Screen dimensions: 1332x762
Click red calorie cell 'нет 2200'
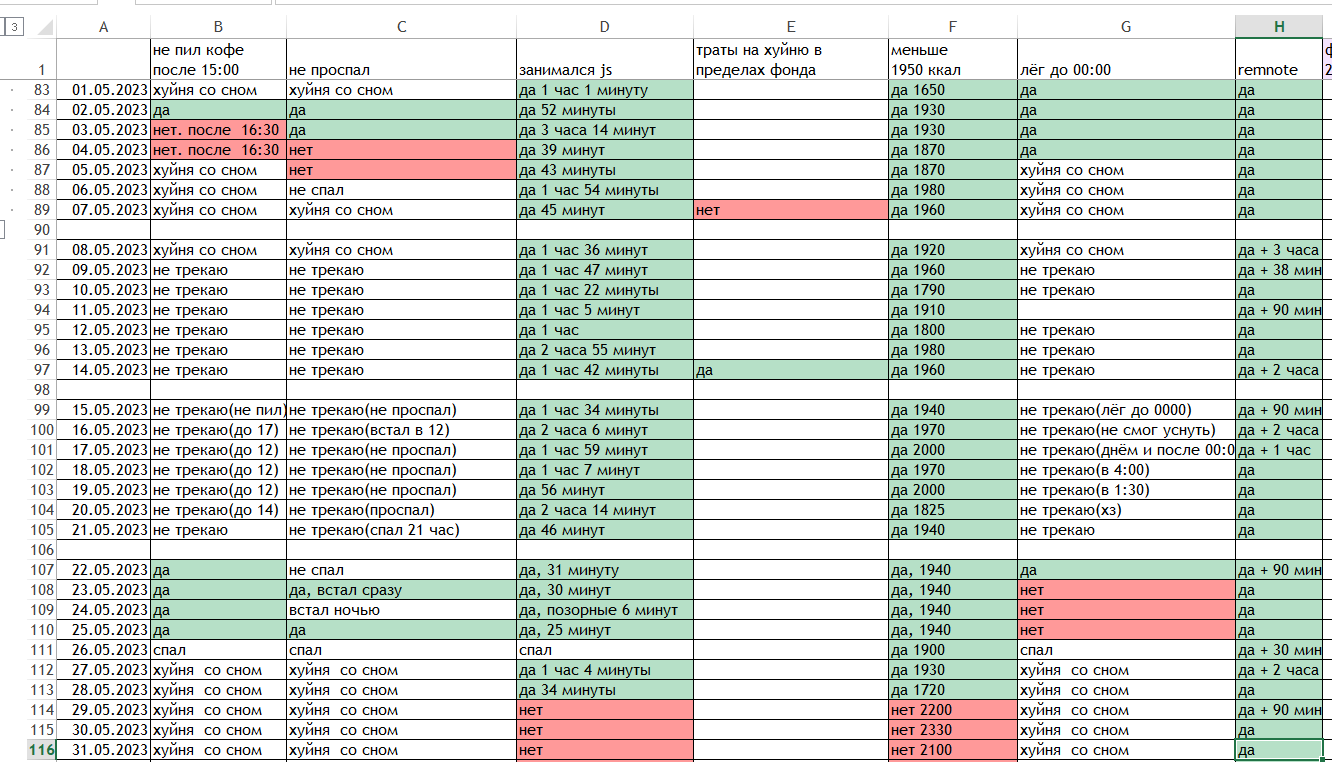coord(952,710)
